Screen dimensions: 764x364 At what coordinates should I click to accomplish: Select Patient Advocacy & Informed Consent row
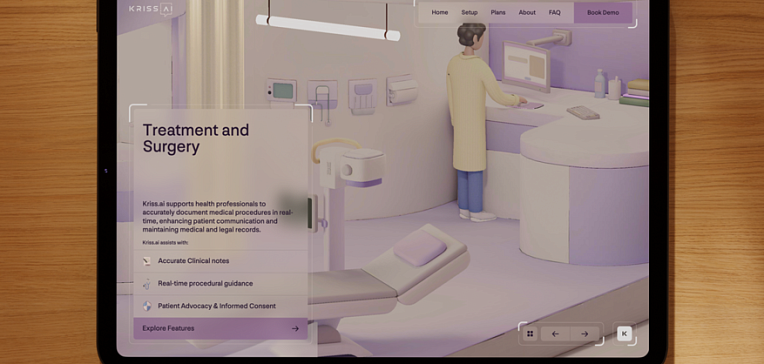[220, 306]
